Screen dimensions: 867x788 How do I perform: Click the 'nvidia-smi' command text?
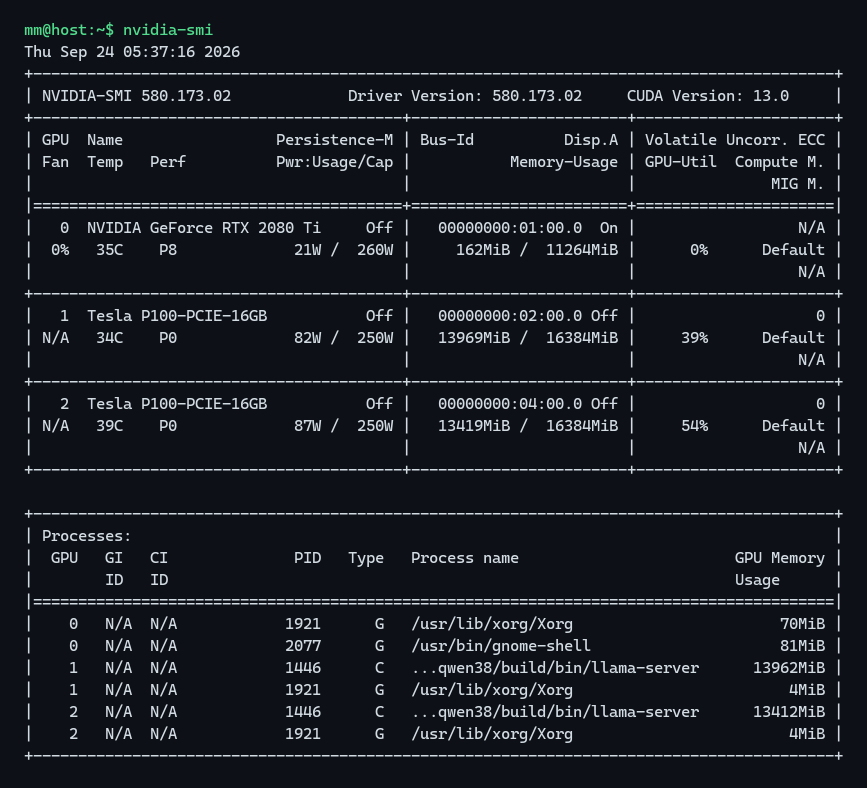(168, 30)
